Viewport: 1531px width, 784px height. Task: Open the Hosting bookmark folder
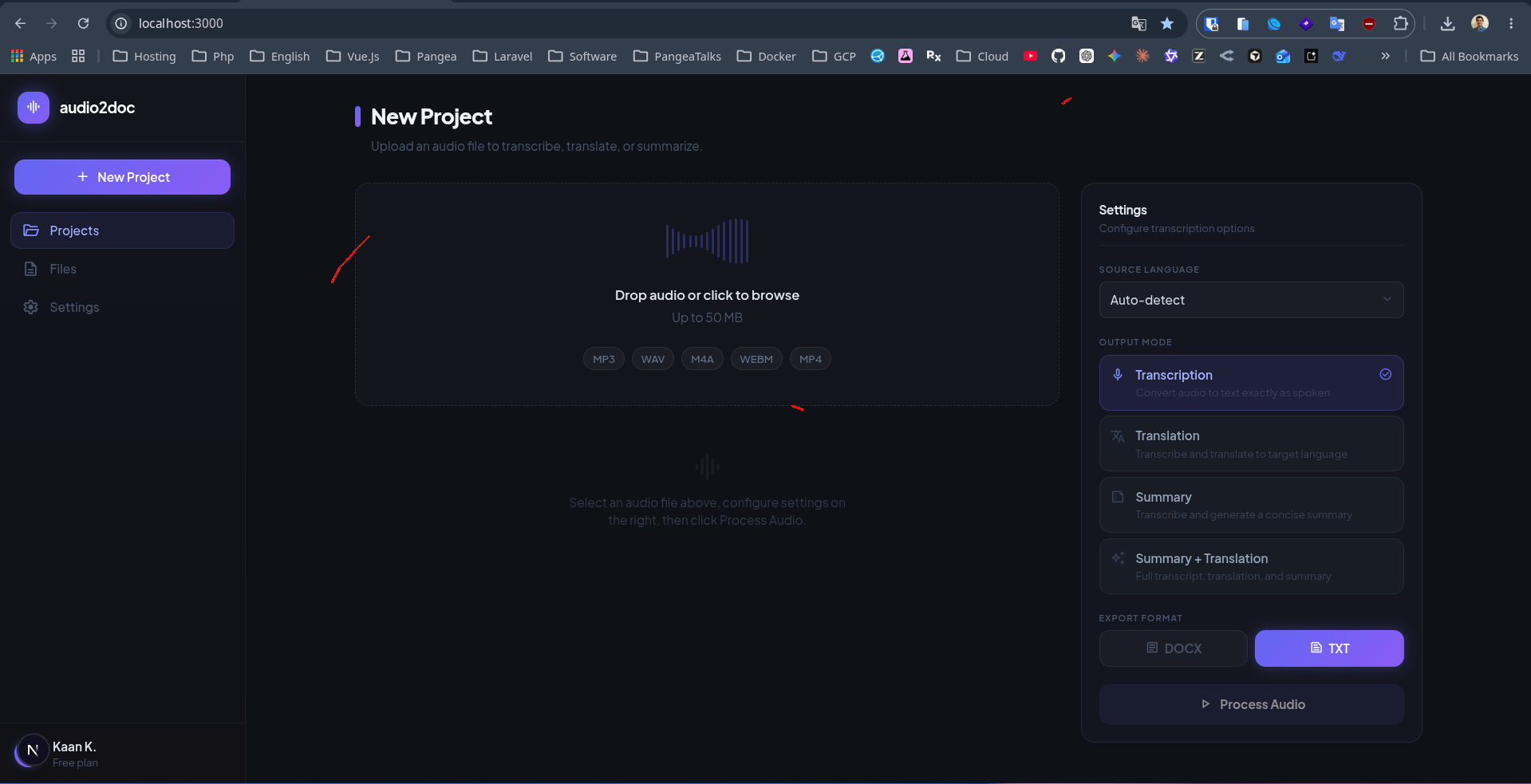(x=144, y=56)
